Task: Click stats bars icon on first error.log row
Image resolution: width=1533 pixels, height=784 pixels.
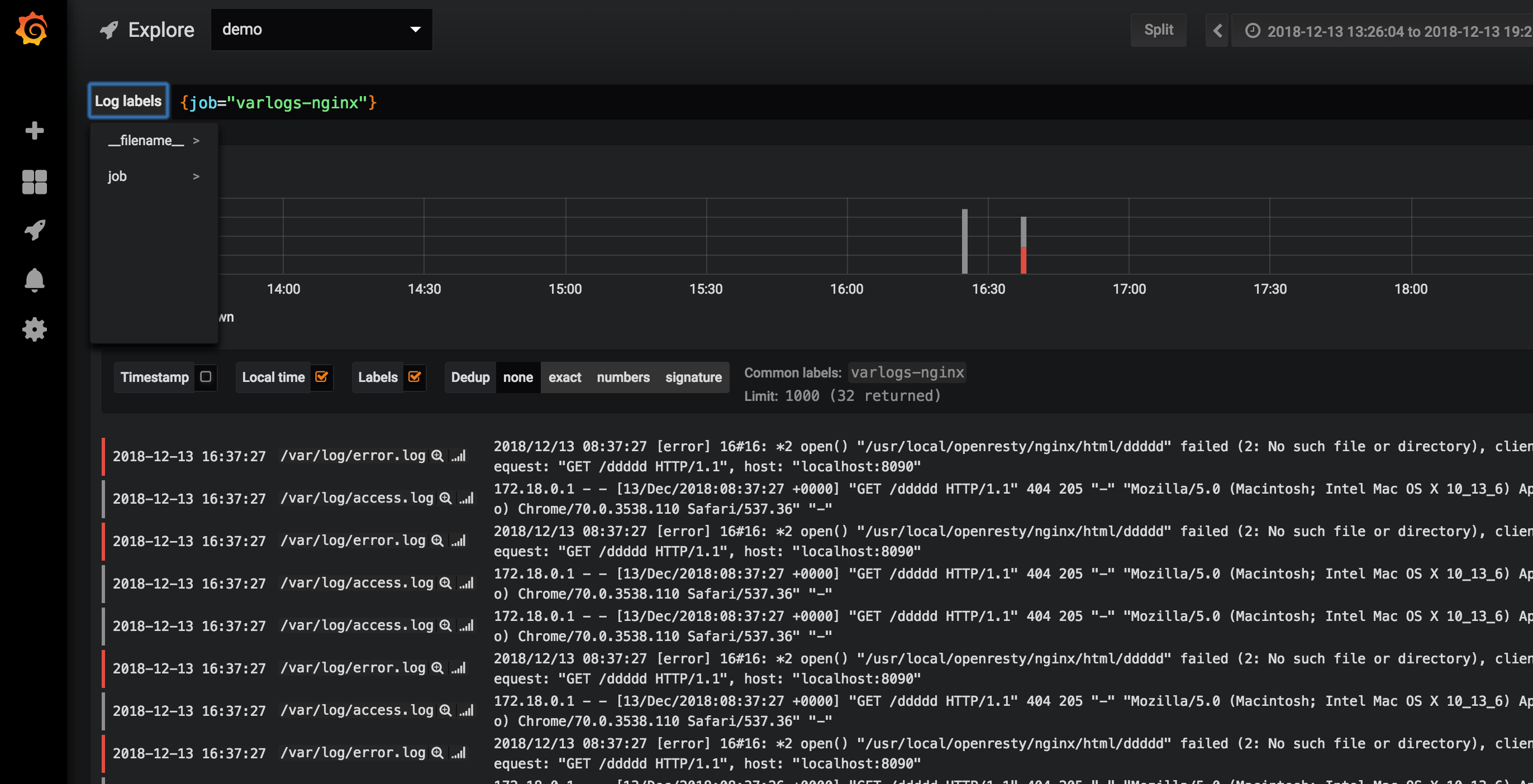Action: (458, 456)
